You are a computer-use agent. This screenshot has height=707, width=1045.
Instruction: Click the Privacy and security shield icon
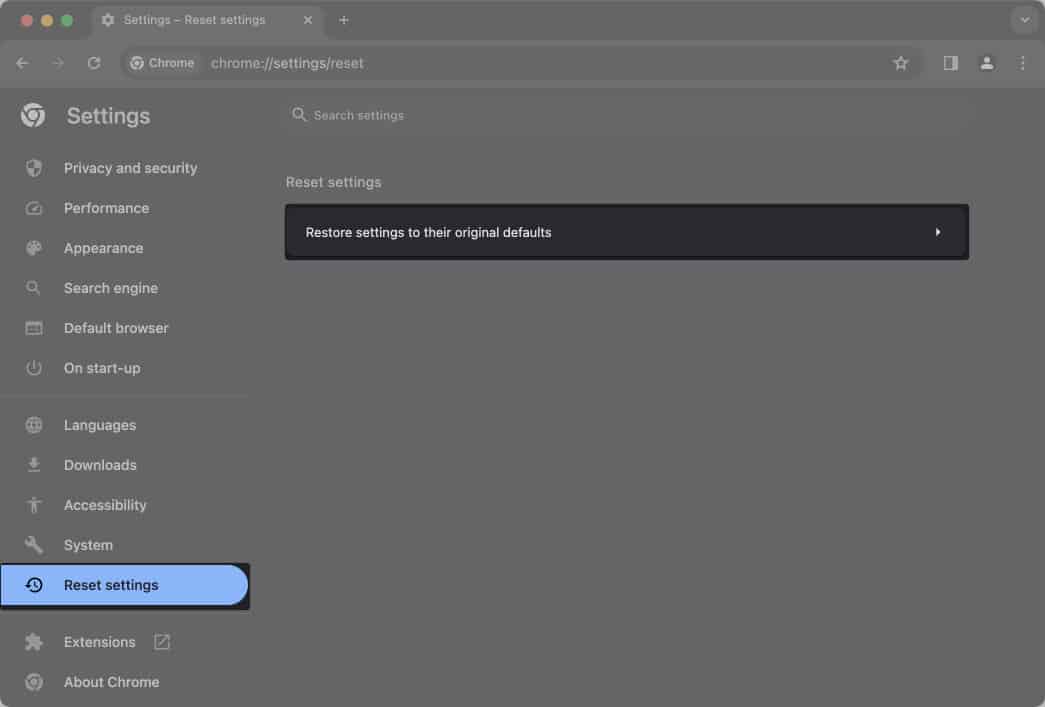pyautogui.click(x=34, y=168)
